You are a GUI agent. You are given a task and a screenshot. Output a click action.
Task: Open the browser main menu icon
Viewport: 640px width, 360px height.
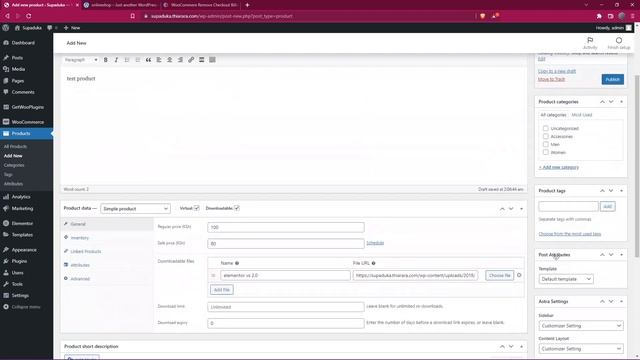[x=633, y=16]
